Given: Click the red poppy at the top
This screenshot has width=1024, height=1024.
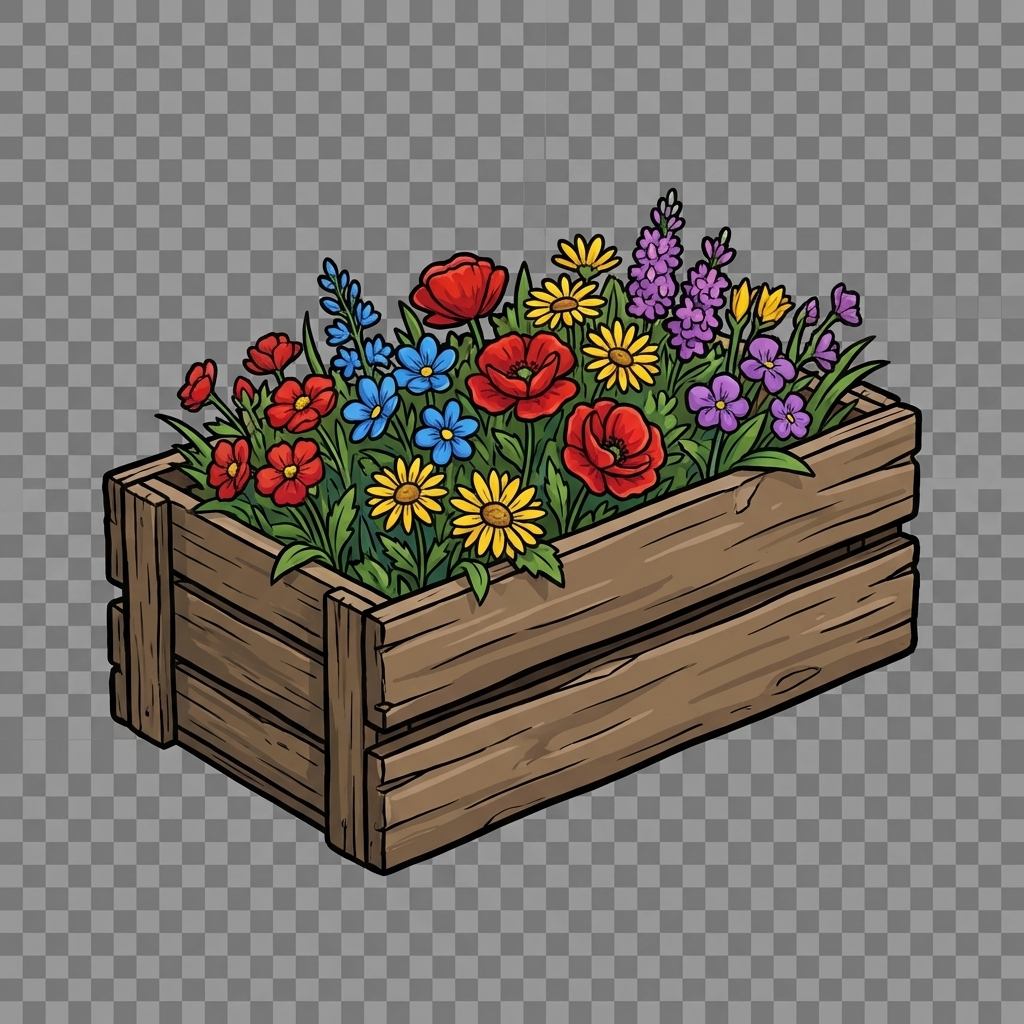Looking at the screenshot, I should coord(459,289).
